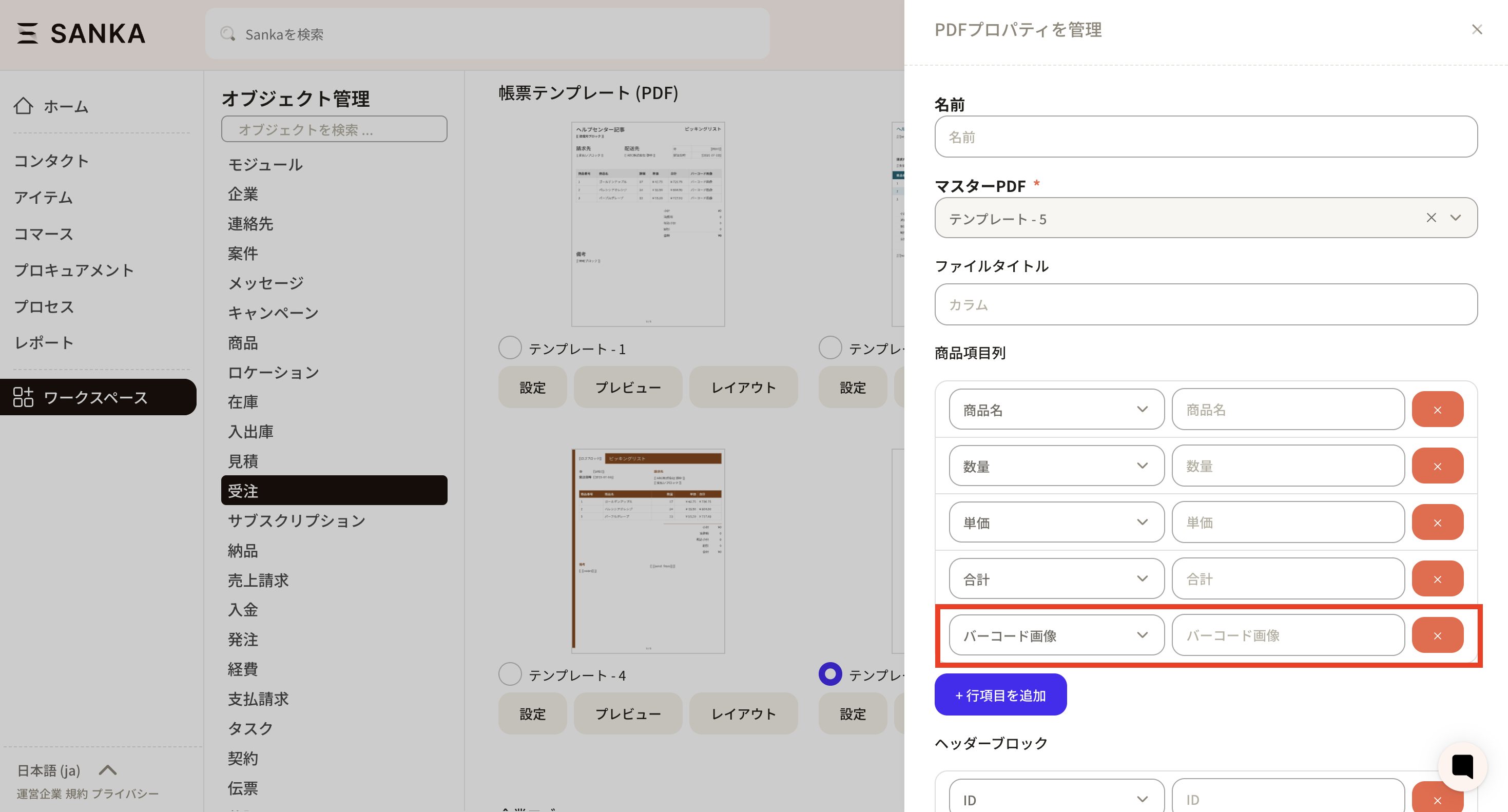Expand the マスターPDF dropdown arrow
The width and height of the screenshot is (1508, 812).
coord(1455,218)
